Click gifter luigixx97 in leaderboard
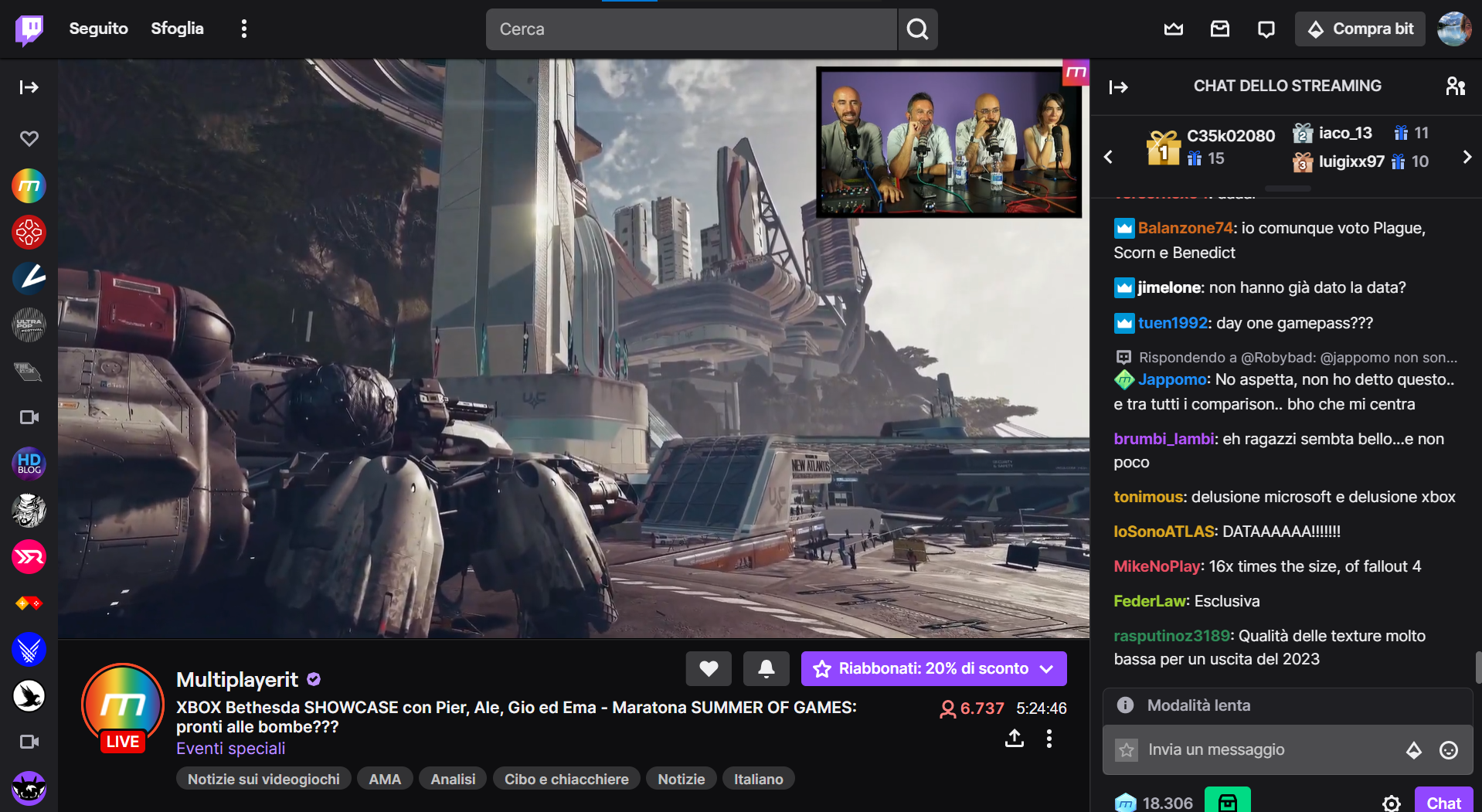The image size is (1482, 812). pos(1351,161)
